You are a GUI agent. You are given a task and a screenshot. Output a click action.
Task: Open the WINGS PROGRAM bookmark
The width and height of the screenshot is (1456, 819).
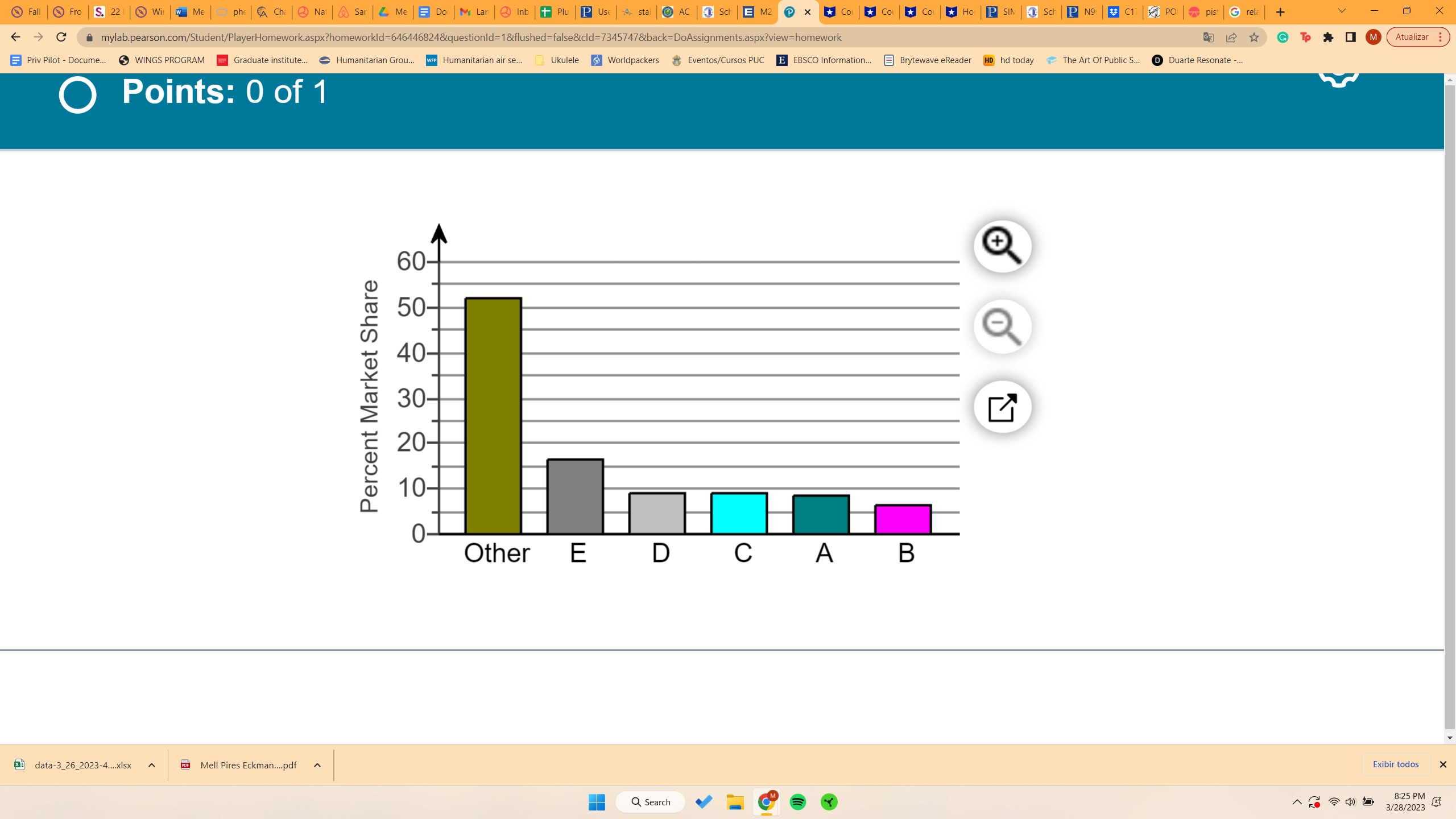click(x=162, y=60)
